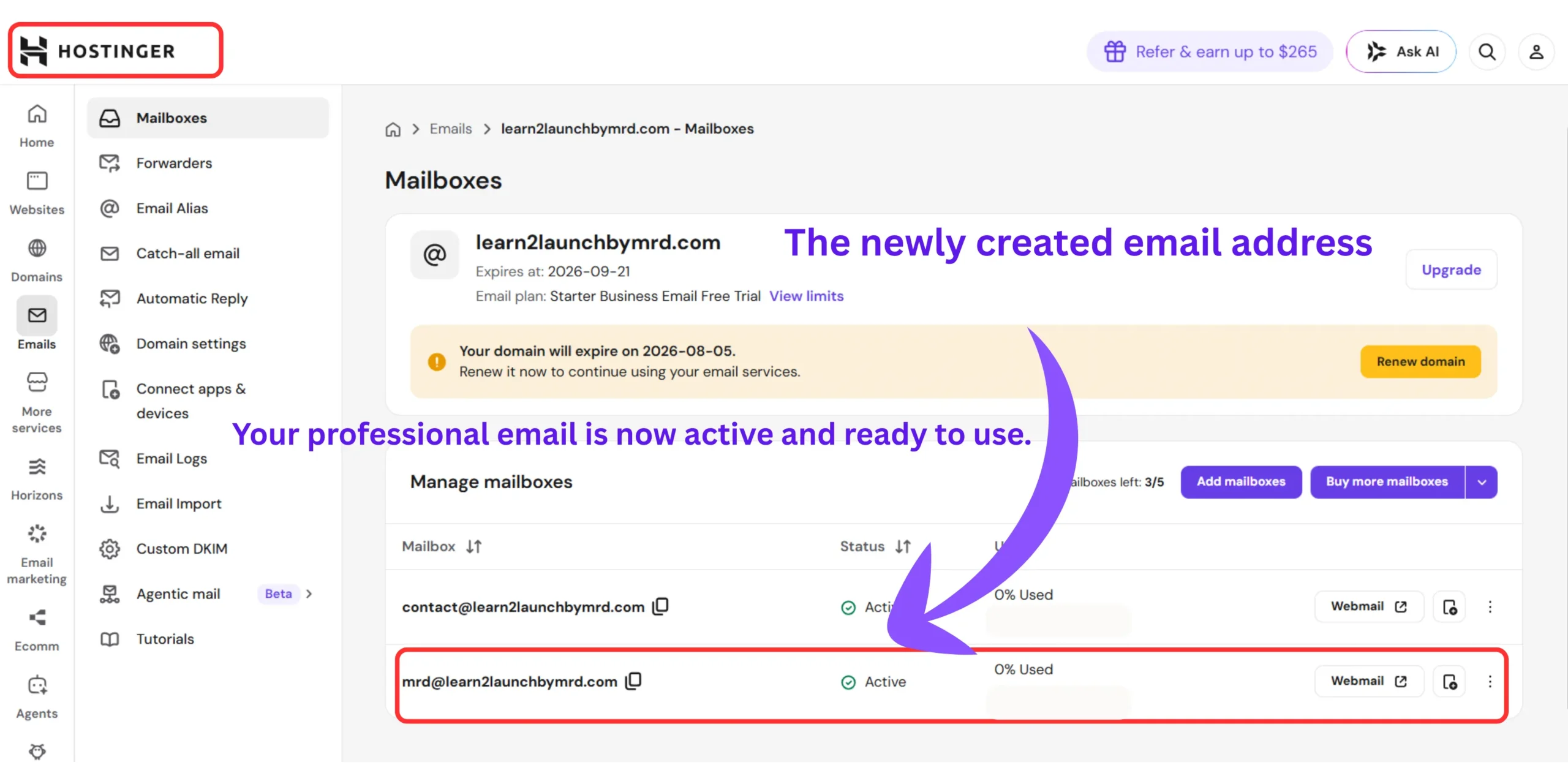This screenshot has width=1568, height=784.
Task: Select Mailboxes in the email menu
Action: tap(208, 118)
